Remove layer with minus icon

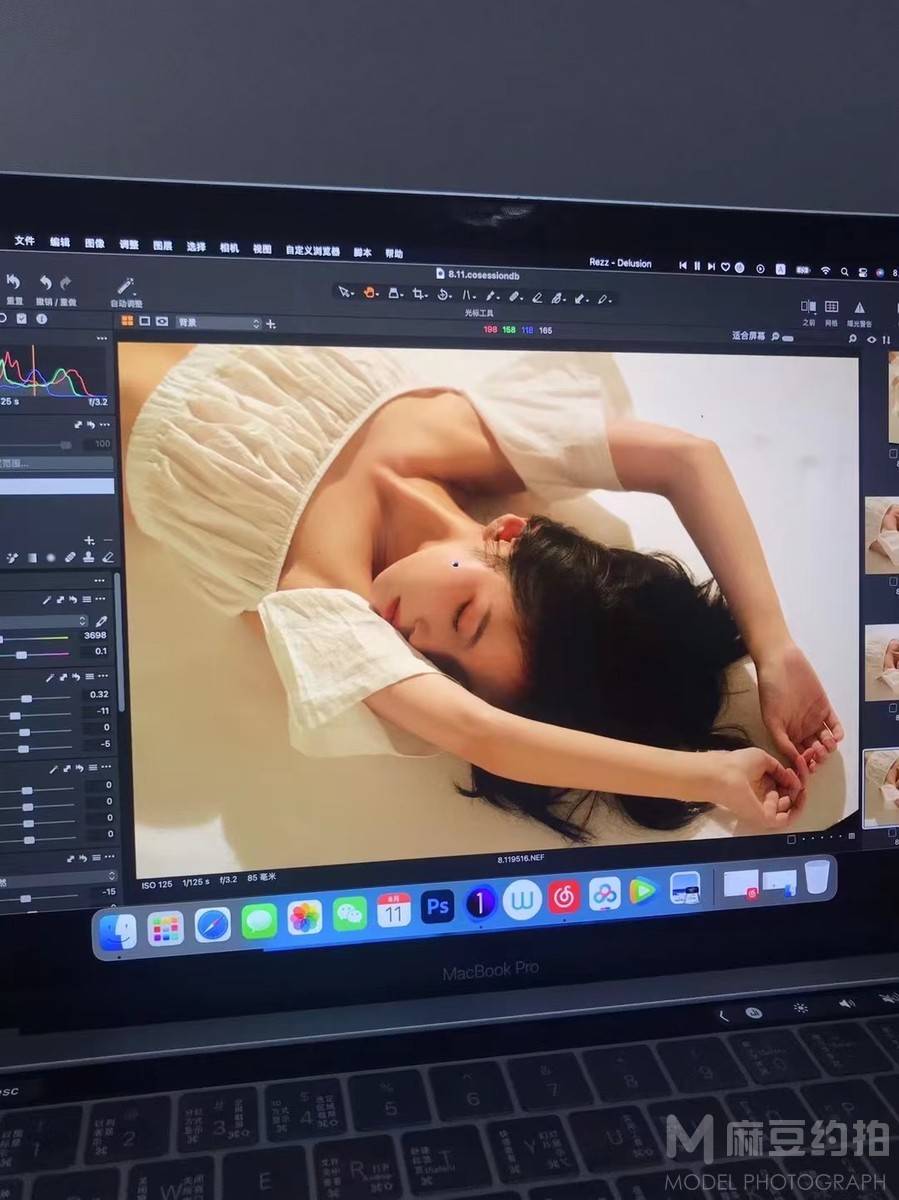(108, 540)
